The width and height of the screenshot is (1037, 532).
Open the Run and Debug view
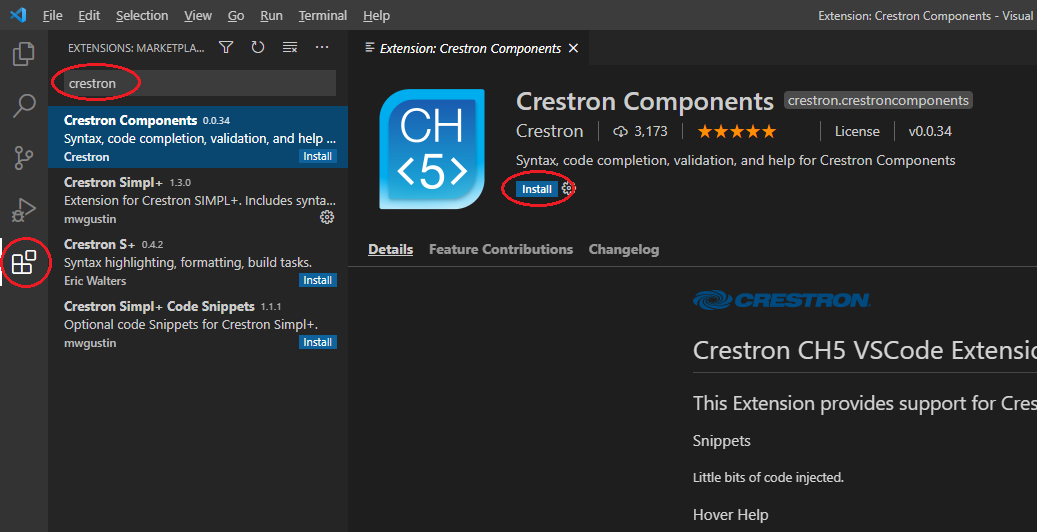coord(24,210)
